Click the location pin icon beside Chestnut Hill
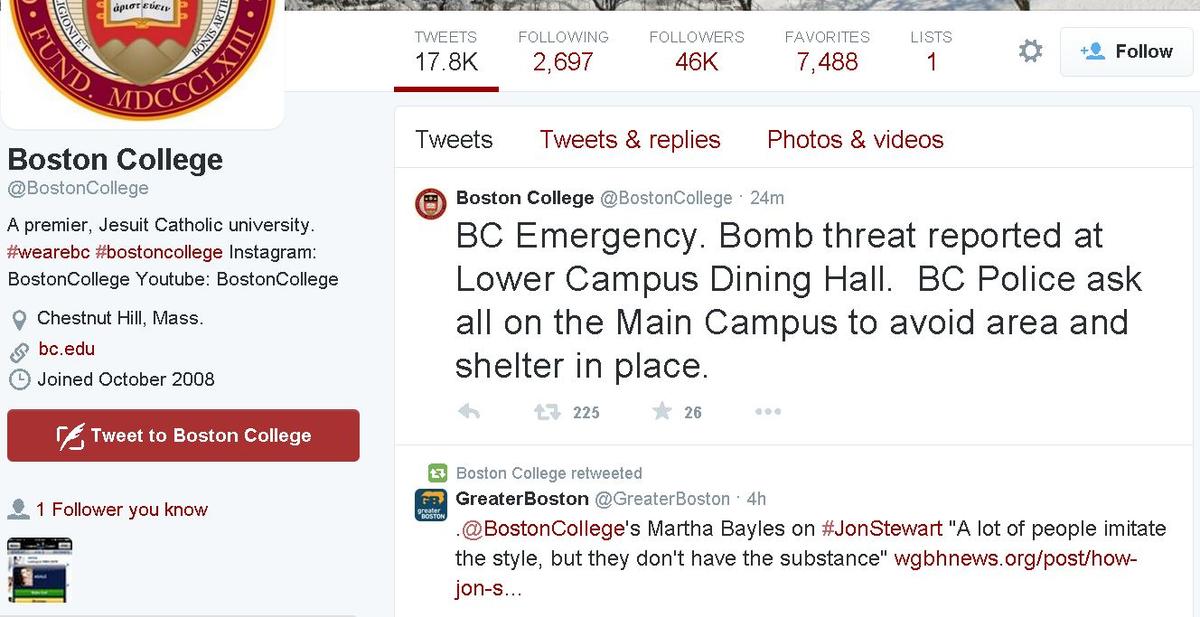Image resolution: width=1200 pixels, height=617 pixels. coord(18,318)
